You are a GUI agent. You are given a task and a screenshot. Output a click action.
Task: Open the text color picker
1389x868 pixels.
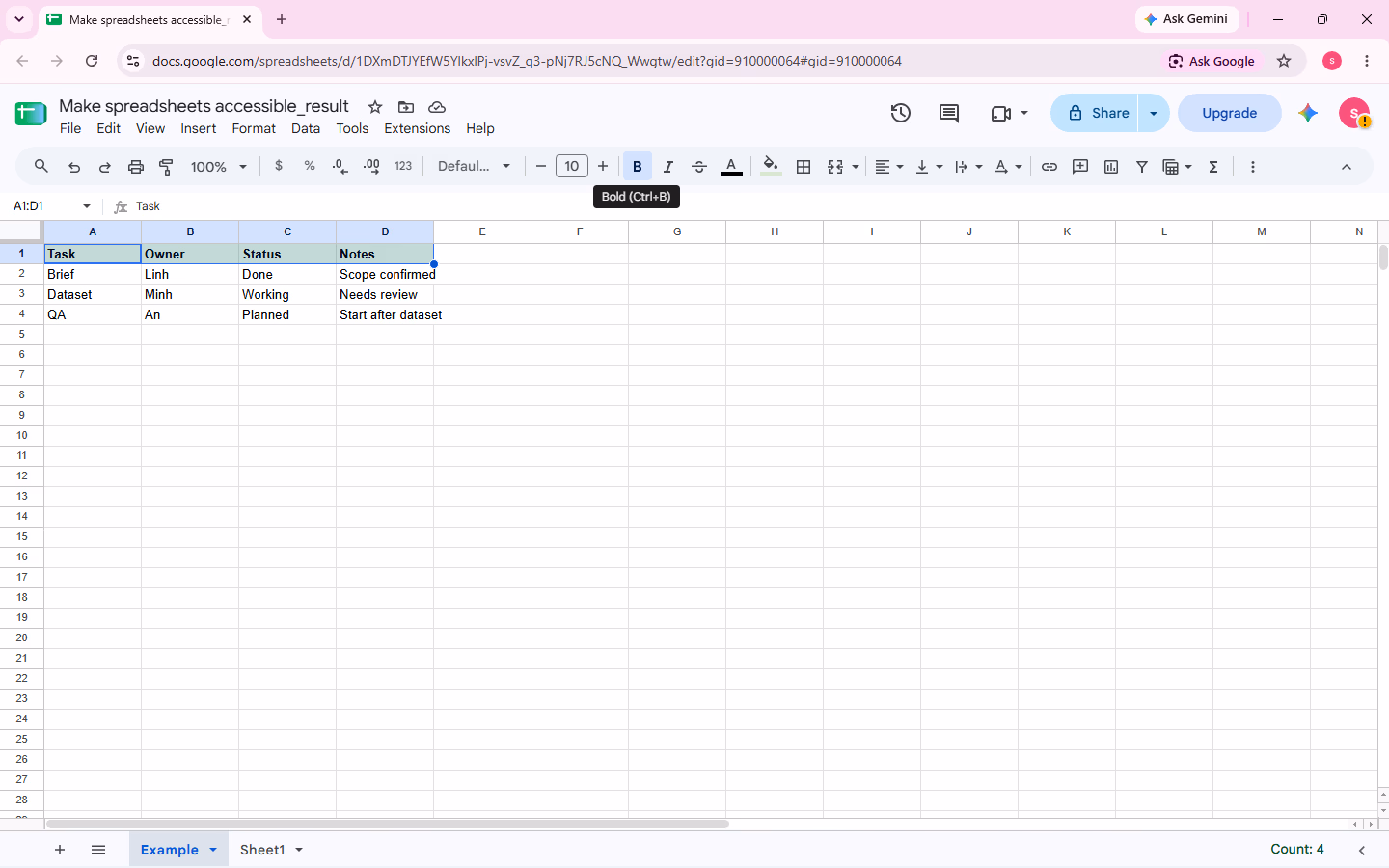point(732,167)
